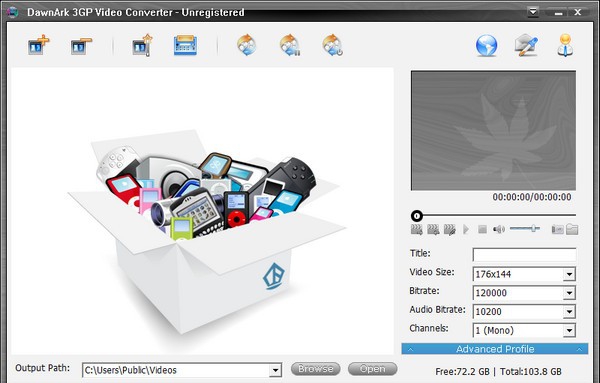Open the Output Path dropdown arrow
This screenshot has height=383, width=600.
pyautogui.click(x=275, y=370)
